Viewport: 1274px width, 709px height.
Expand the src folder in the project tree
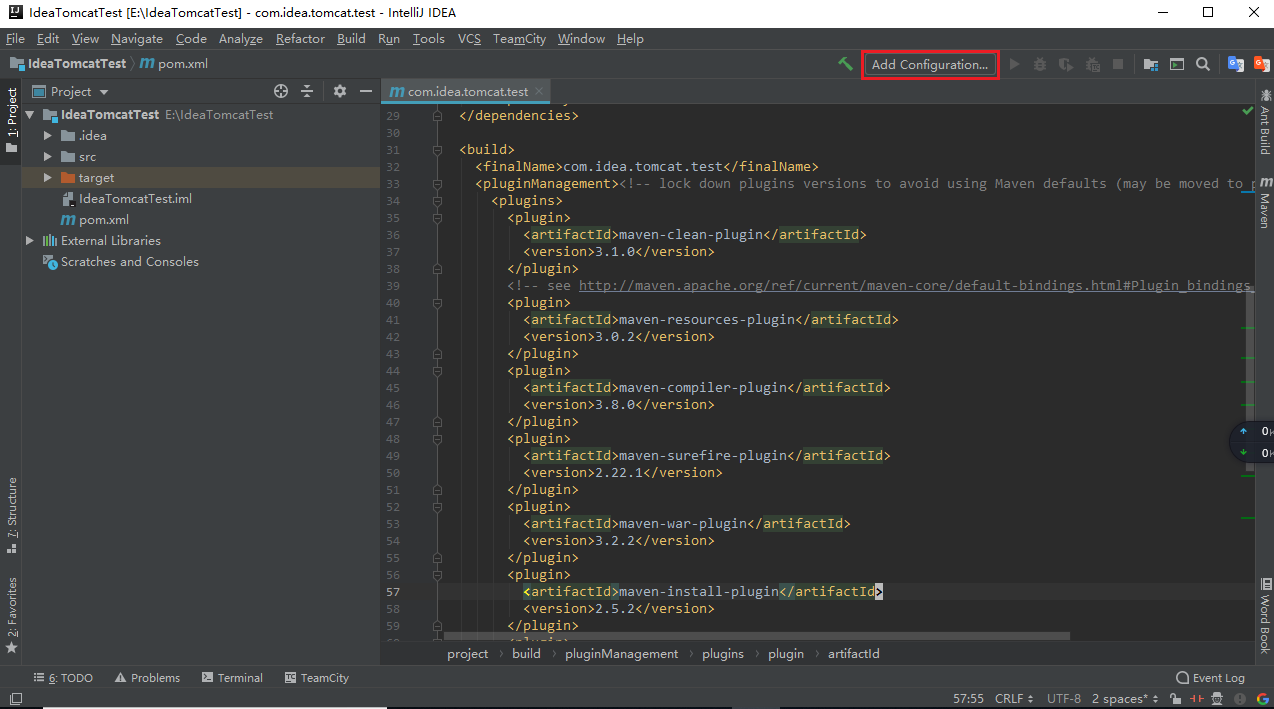(x=47, y=156)
